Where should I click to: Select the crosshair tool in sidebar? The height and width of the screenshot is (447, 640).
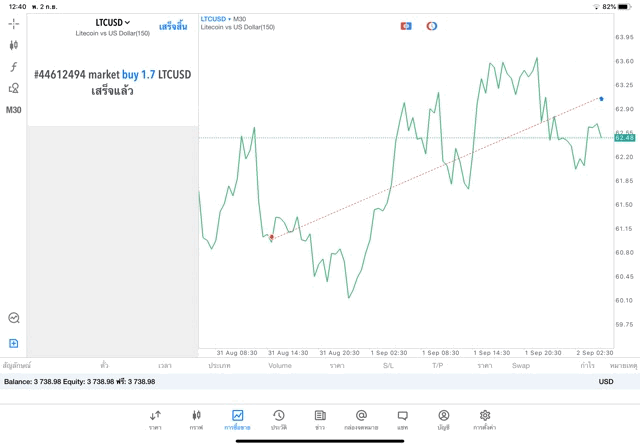coord(14,22)
